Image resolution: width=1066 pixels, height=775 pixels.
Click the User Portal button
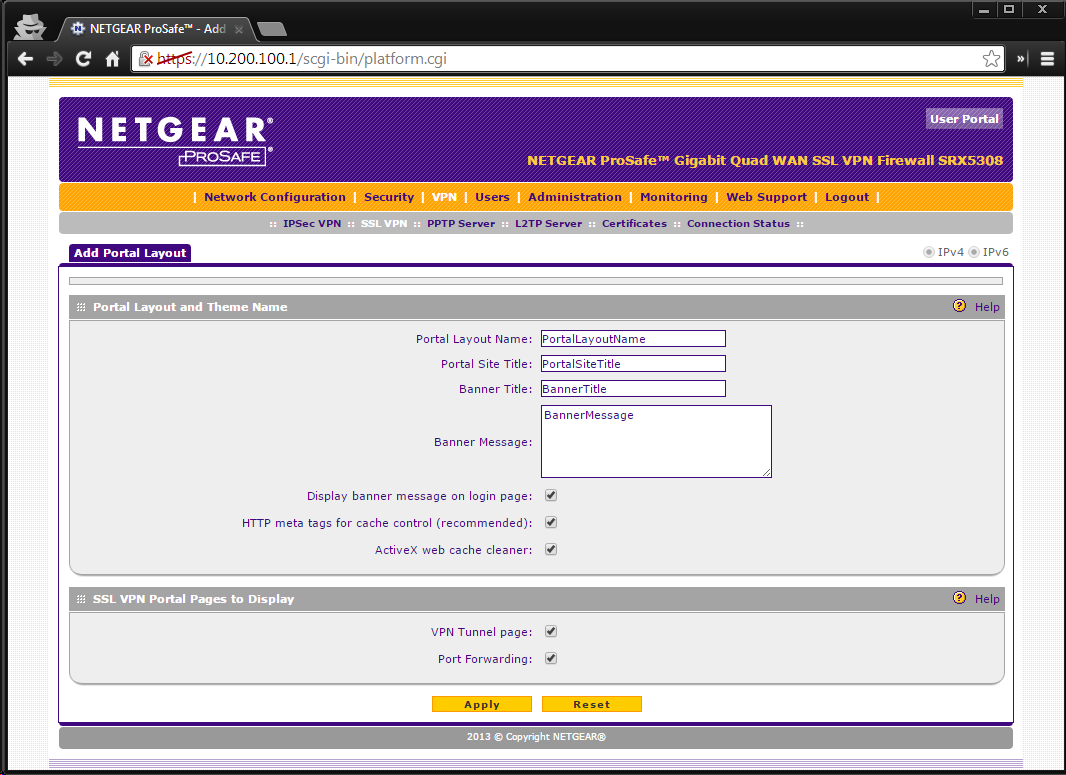click(964, 119)
